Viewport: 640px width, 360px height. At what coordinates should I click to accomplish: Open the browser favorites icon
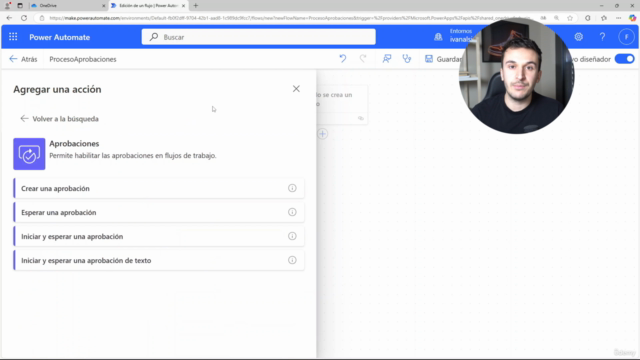coord(604,18)
